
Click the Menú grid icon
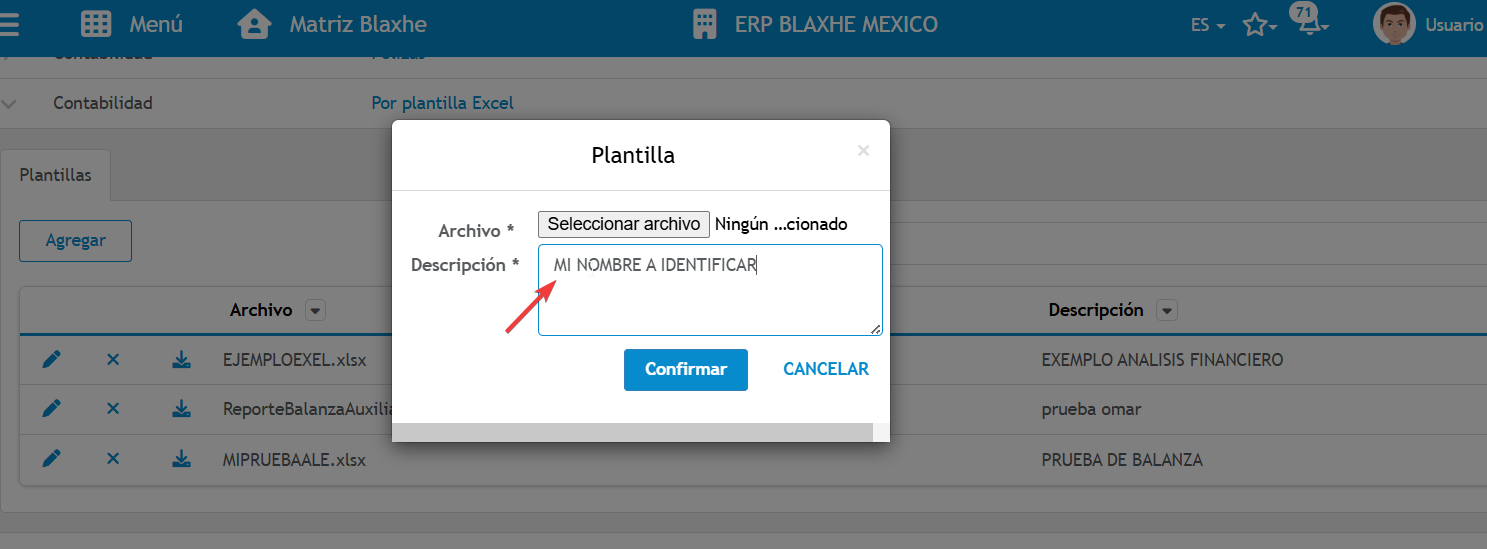pyautogui.click(x=96, y=25)
